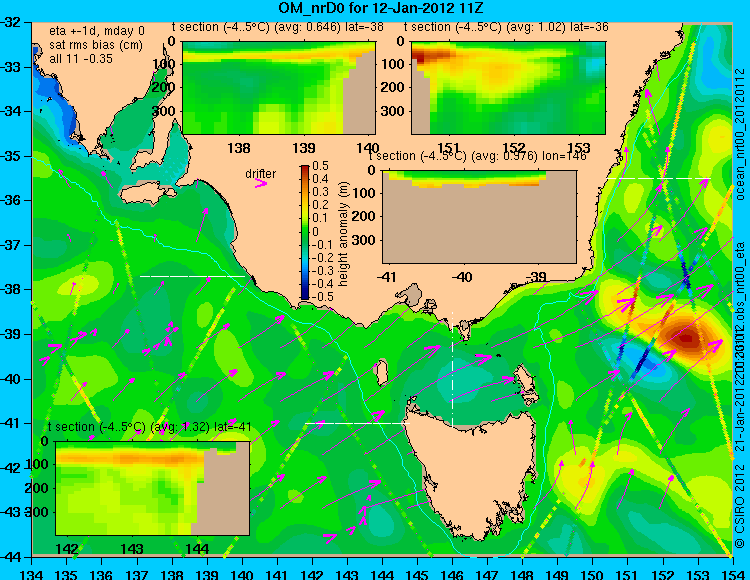Click the magenta drifter arrow legend symbol
Screen dimensions: 750x580
[x=261, y=183]
